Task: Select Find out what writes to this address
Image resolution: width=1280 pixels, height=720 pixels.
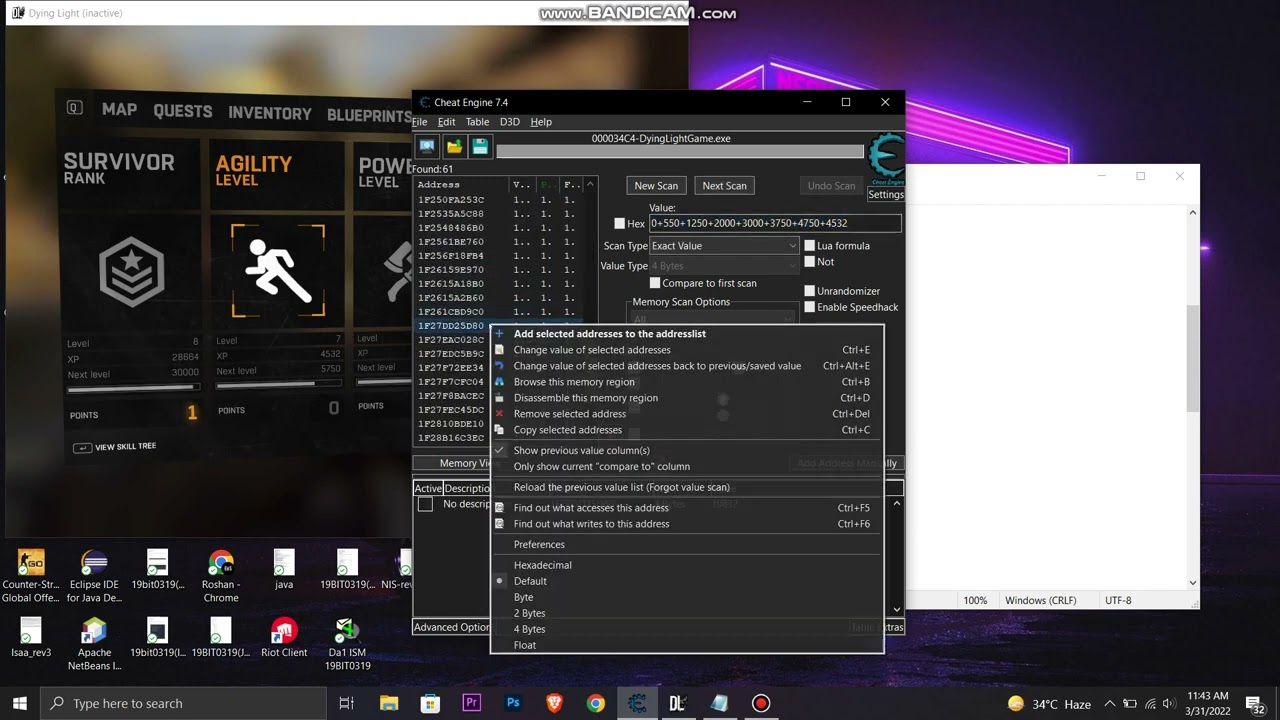Action: tap(687, 524)
